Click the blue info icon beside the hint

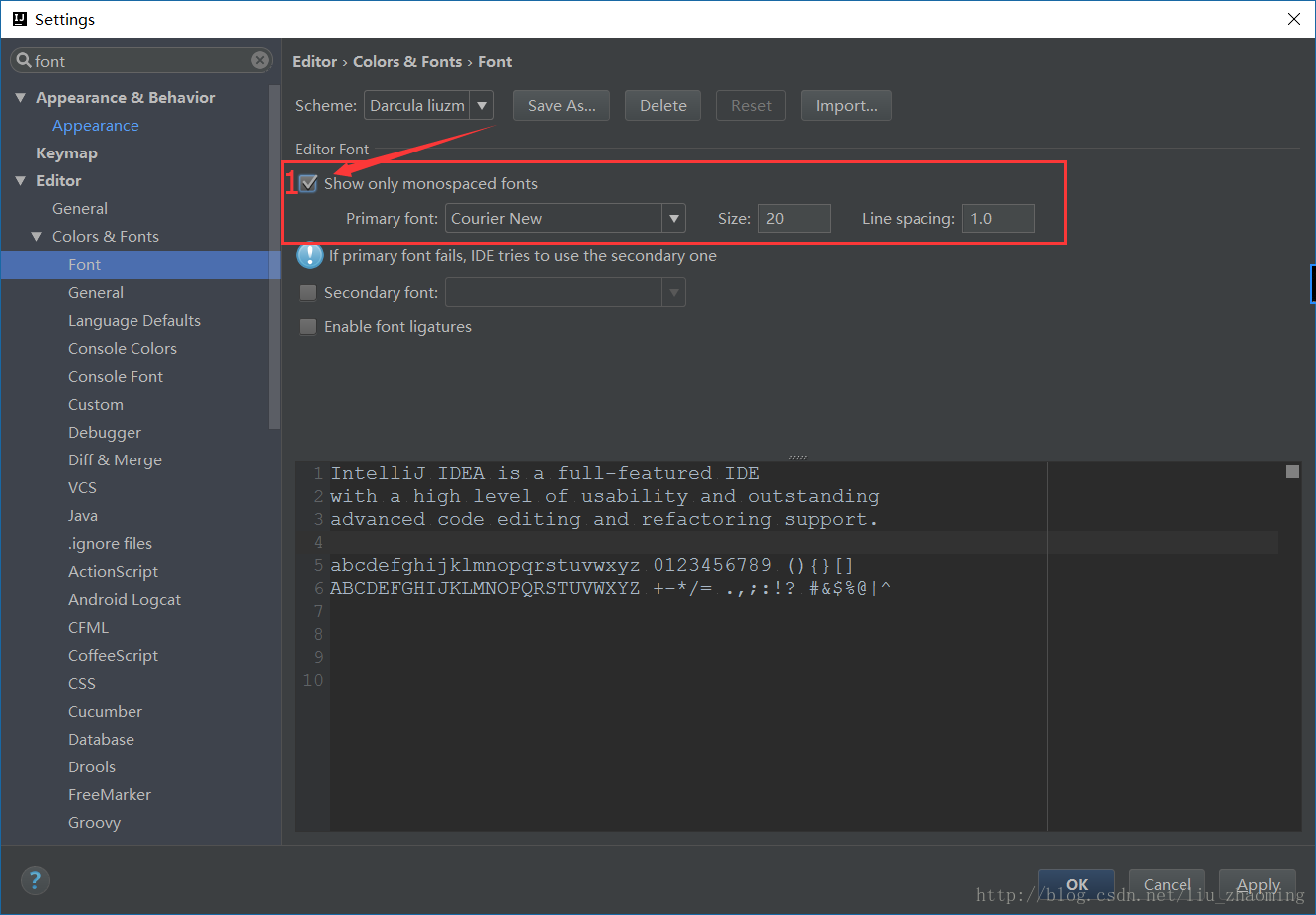click(x=310, y=256)
